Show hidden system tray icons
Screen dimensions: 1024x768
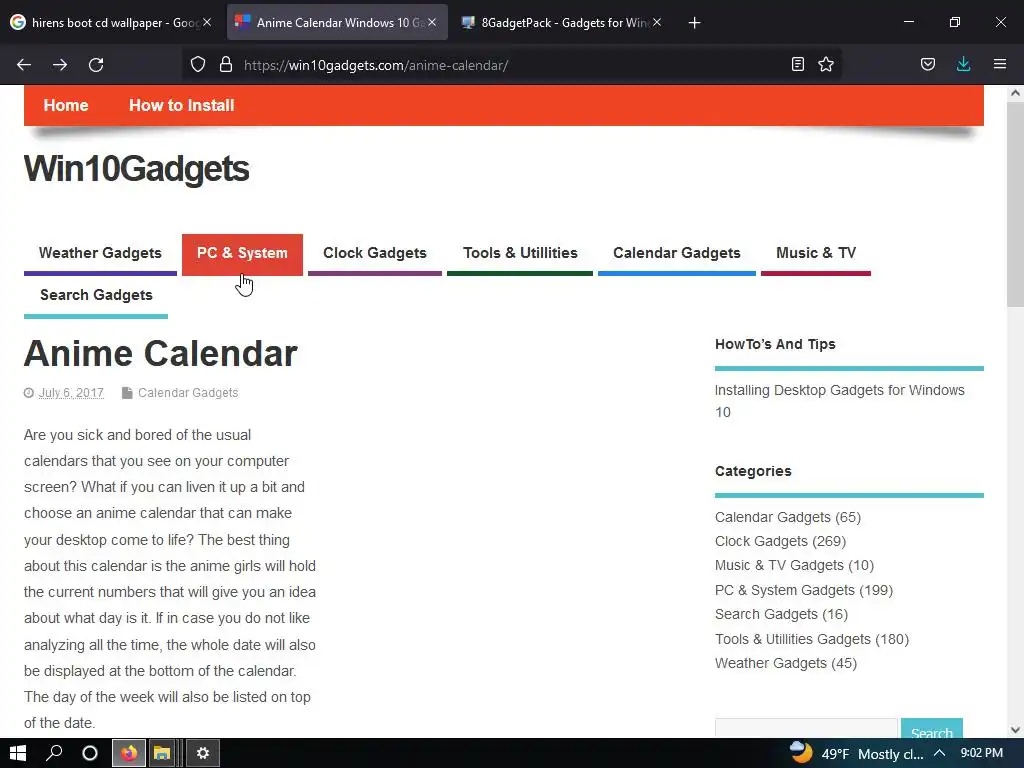point(939,754)
